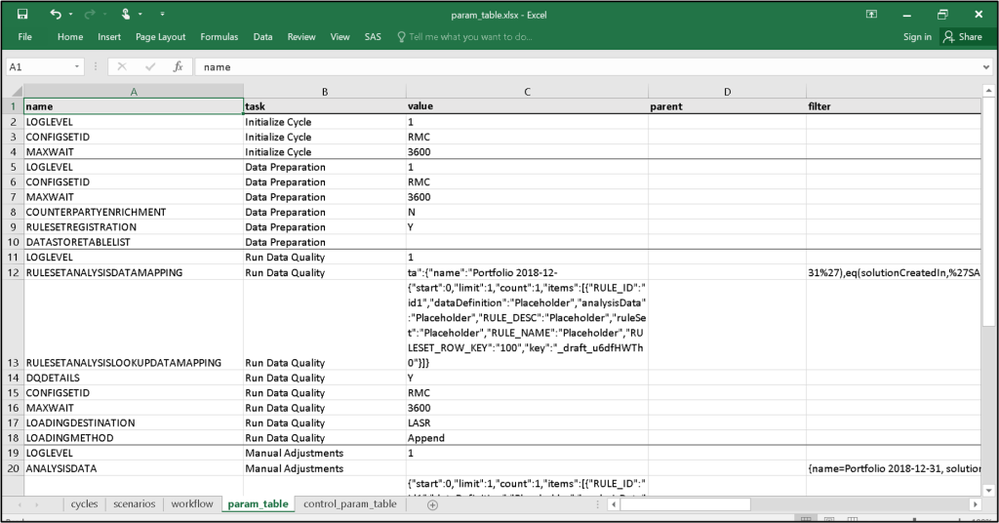Click the Redo arrow icon
This screenshot has width=999, height=523.
tap(92, 14)
